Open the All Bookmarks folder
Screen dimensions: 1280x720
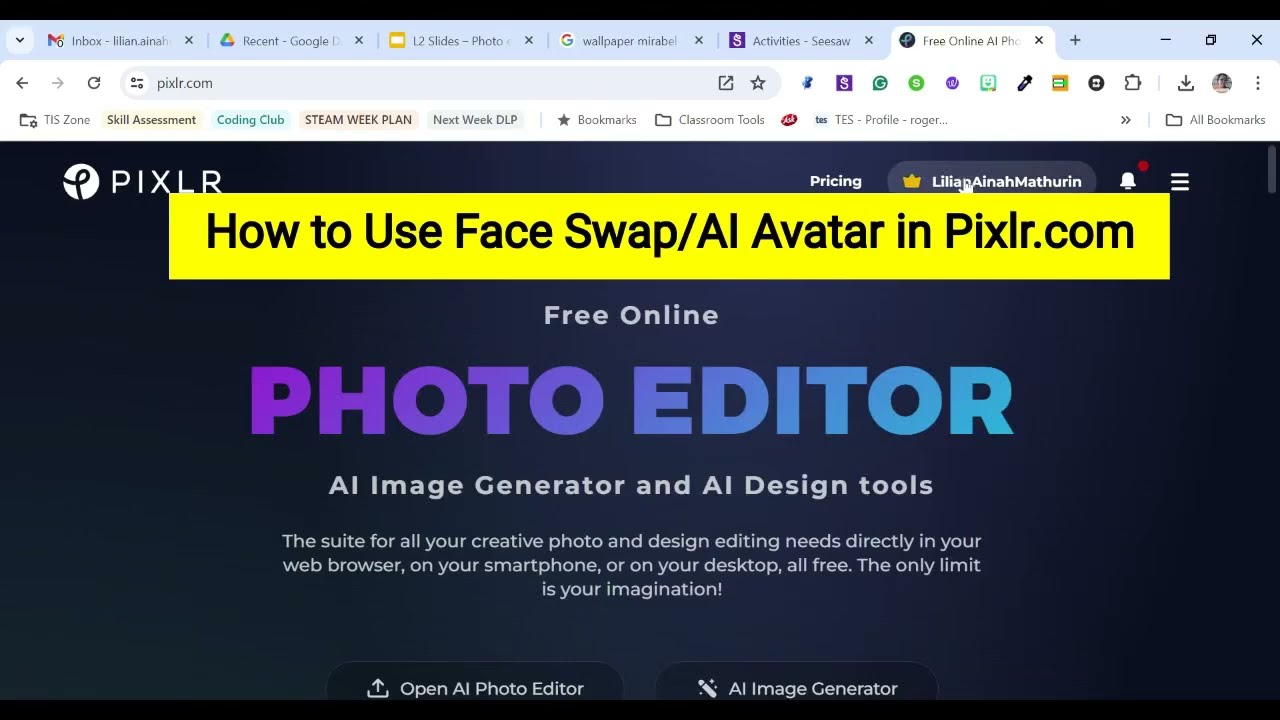coord(1216,120)
